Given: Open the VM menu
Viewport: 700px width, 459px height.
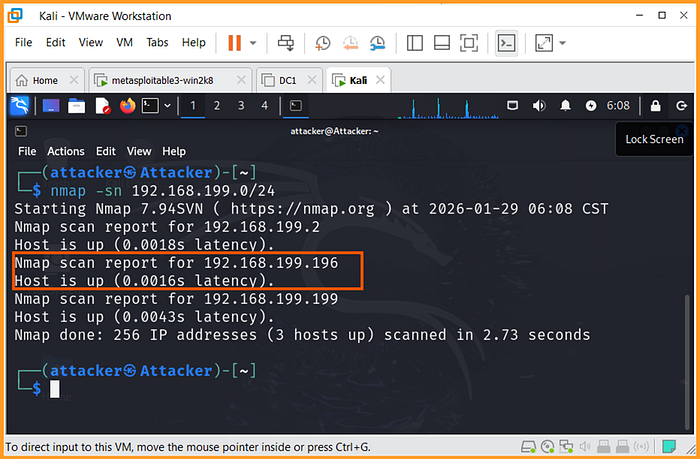Looking at the screenshot, I should pos(124,42).
